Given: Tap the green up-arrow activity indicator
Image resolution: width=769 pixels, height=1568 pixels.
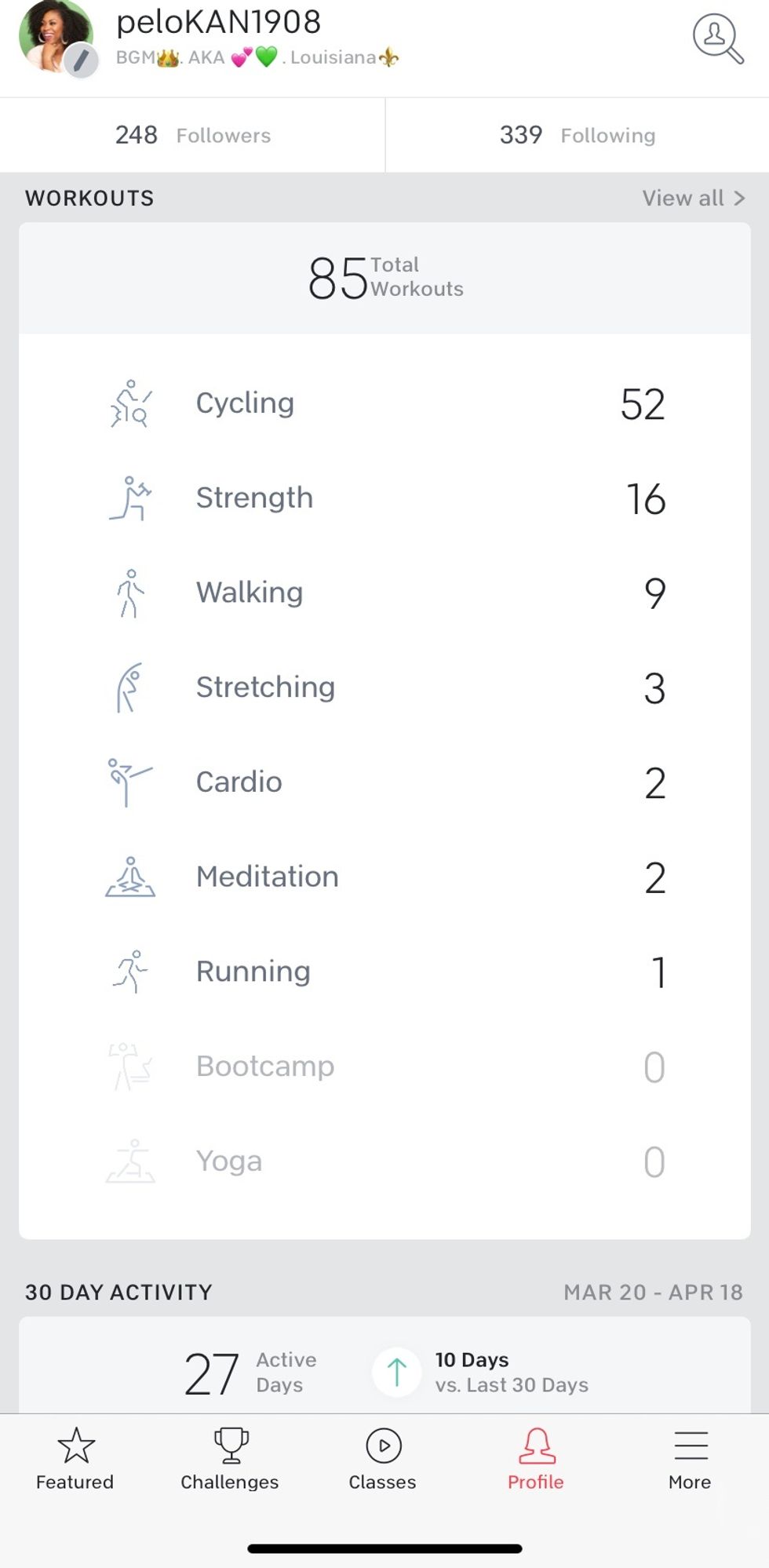Looking at the screenshot, I should coord(397,1372).
